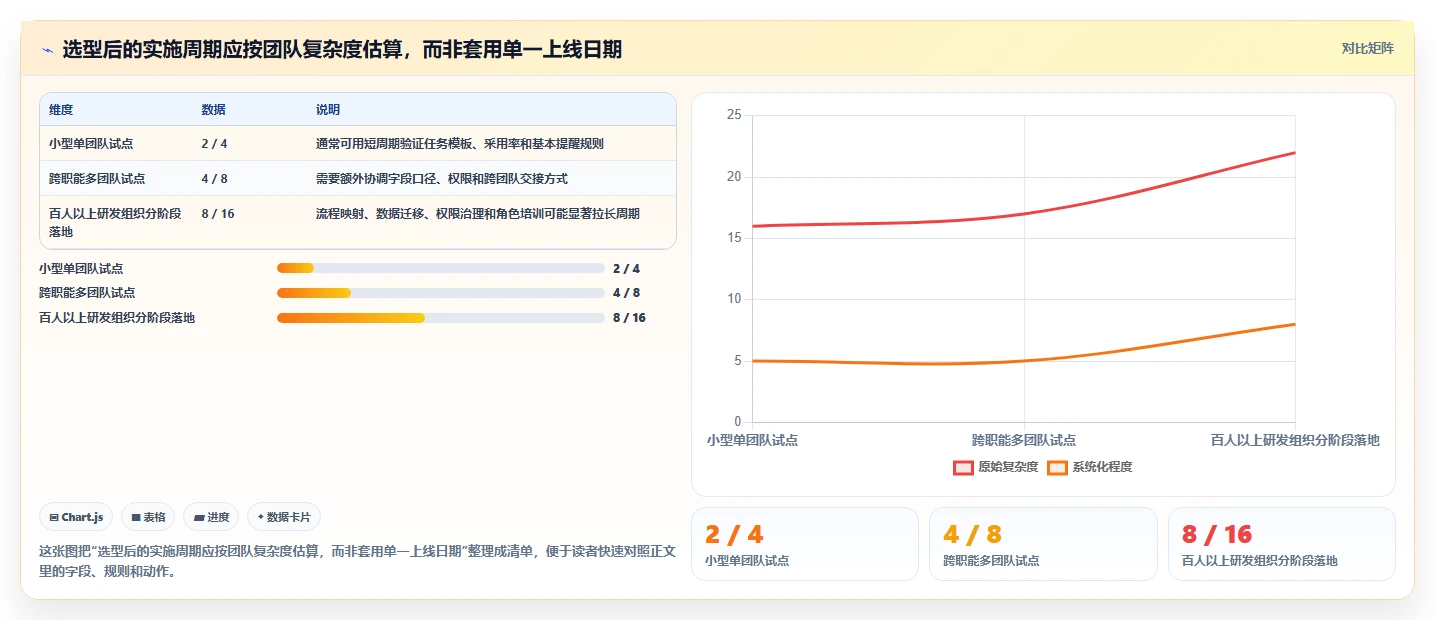Click x-axis label 小型单团队试点

coord(752,440)
